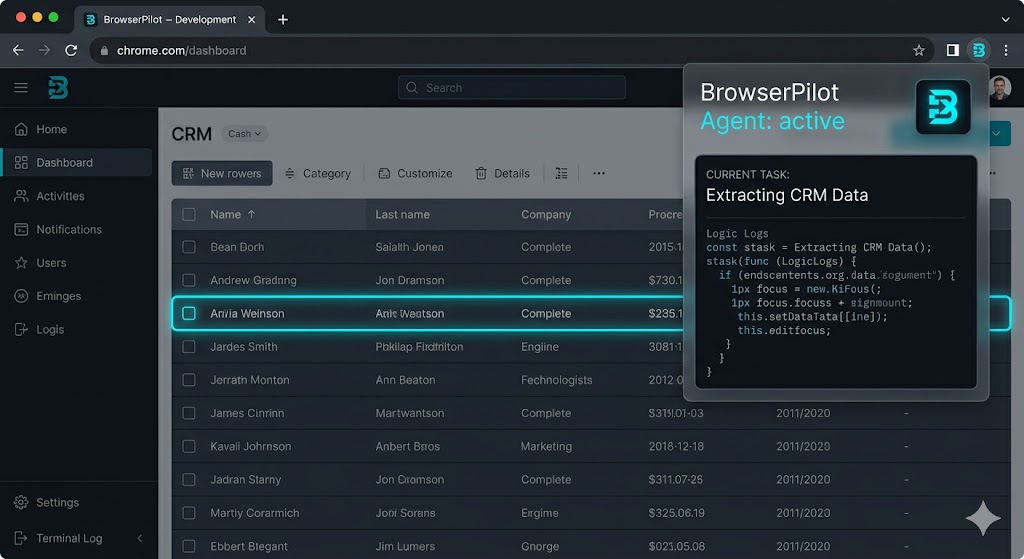Click the Eminges sidebar icon

pos(21,296)
